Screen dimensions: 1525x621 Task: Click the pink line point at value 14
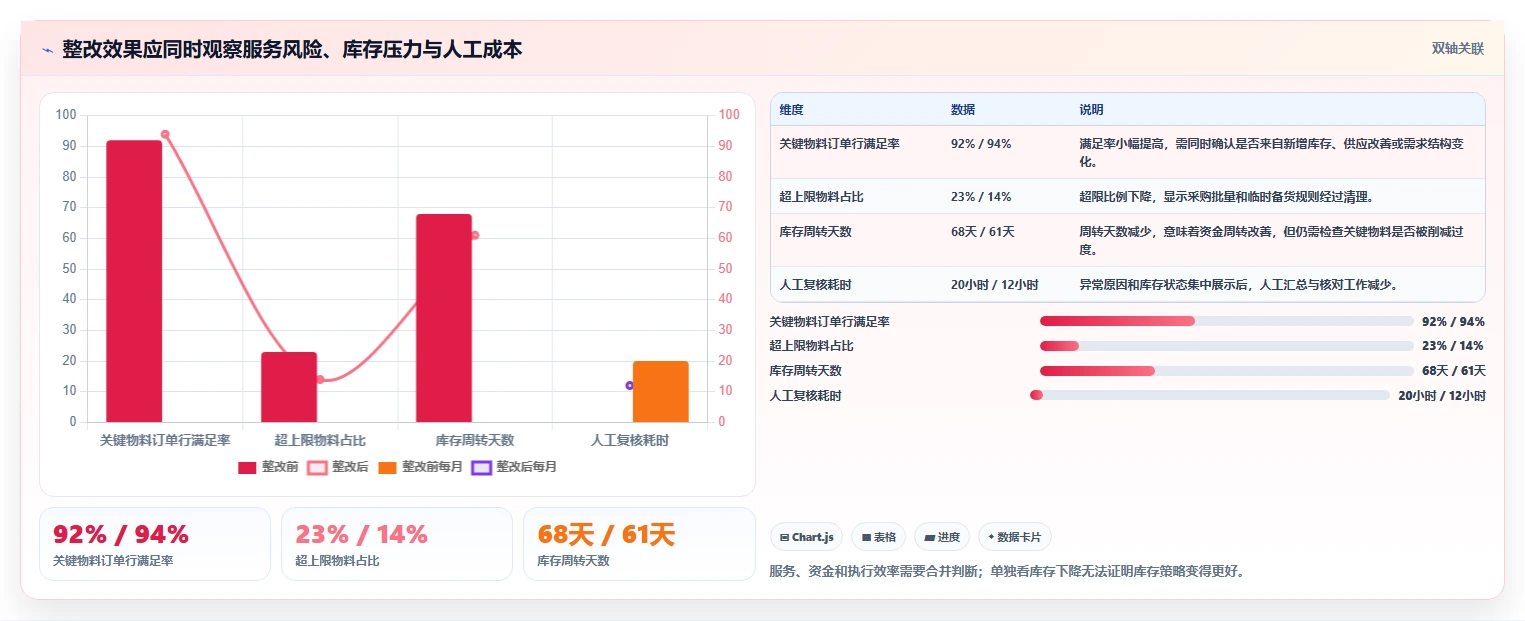click(320, 379)
